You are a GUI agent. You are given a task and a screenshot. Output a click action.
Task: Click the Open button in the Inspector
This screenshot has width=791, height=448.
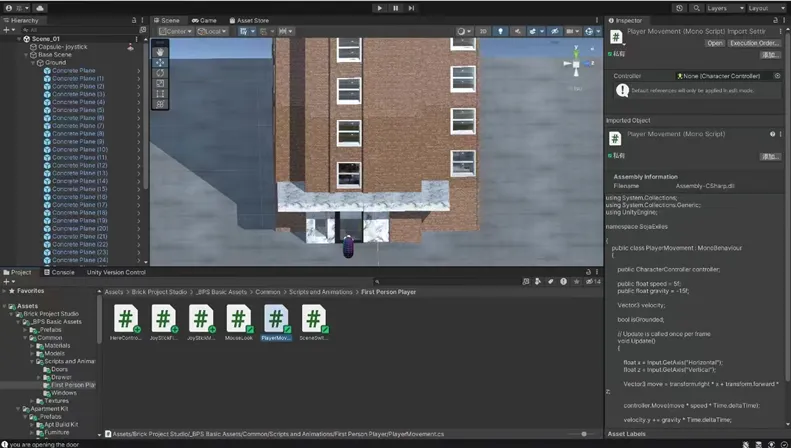[x=714, y=43]
